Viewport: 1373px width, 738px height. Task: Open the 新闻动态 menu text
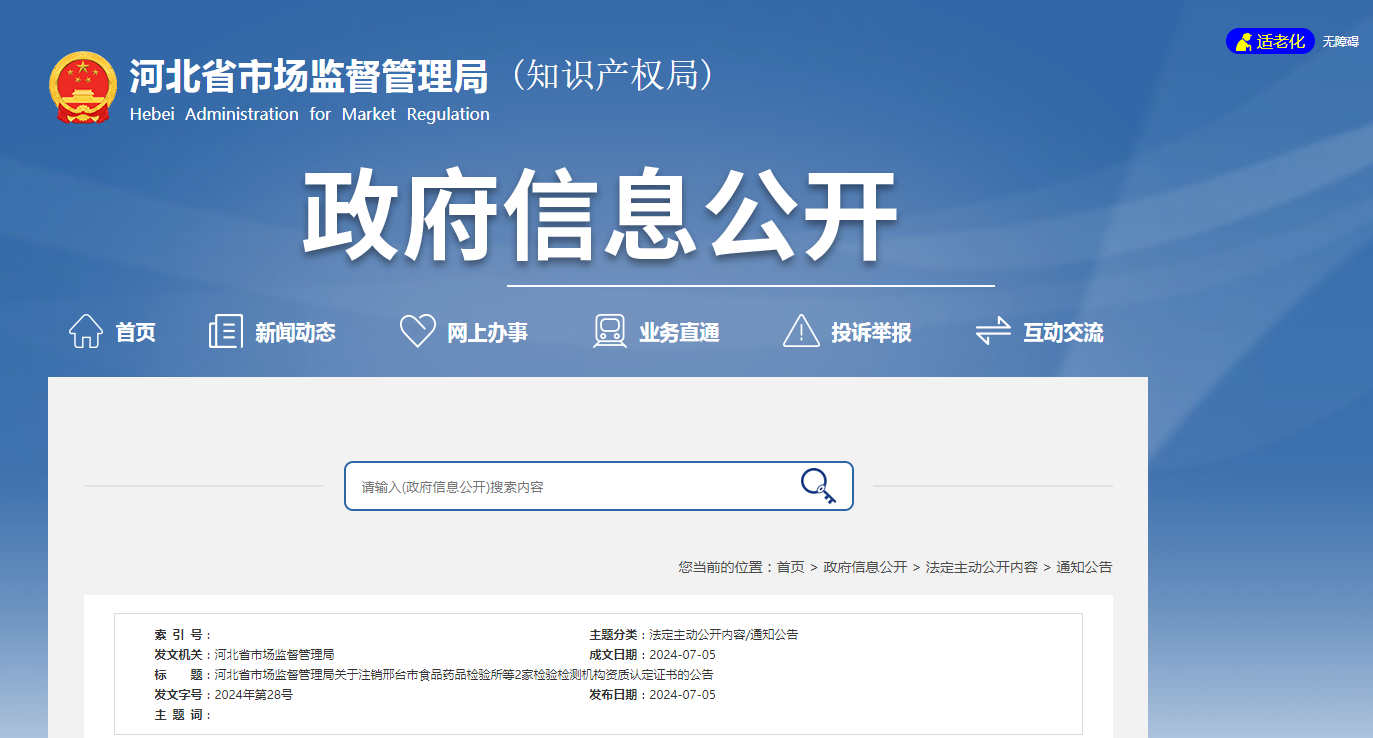(x=295, y=333)
